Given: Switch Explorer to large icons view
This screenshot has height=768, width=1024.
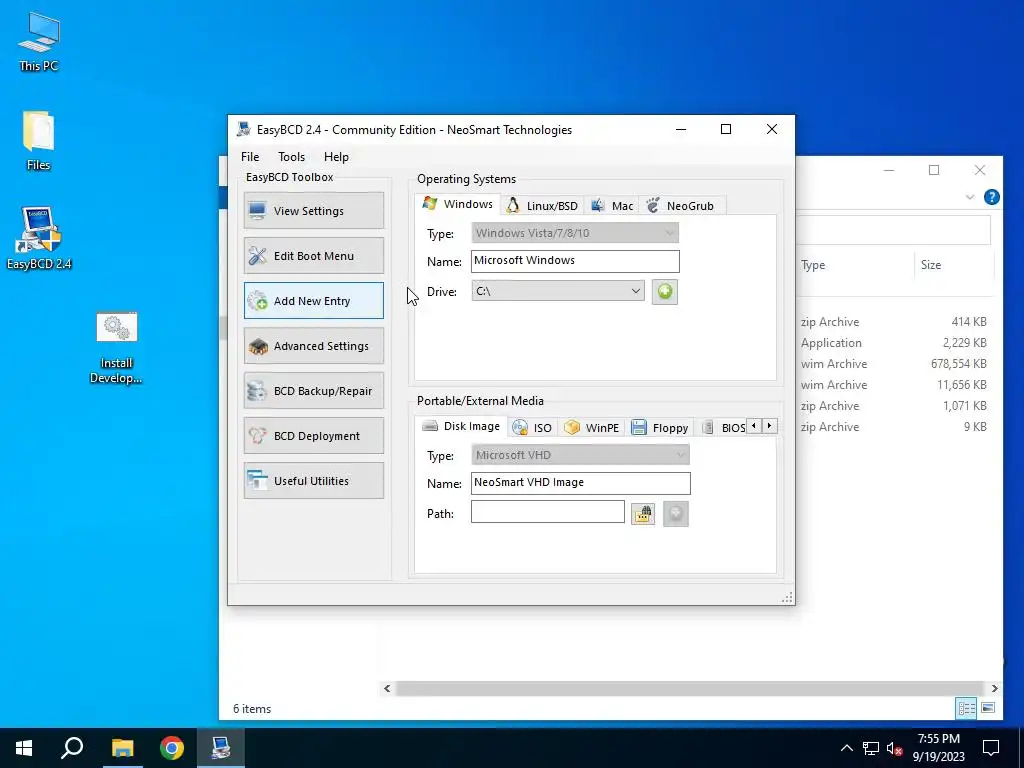Looking at the screenshot, I should (x=988, y=708).
